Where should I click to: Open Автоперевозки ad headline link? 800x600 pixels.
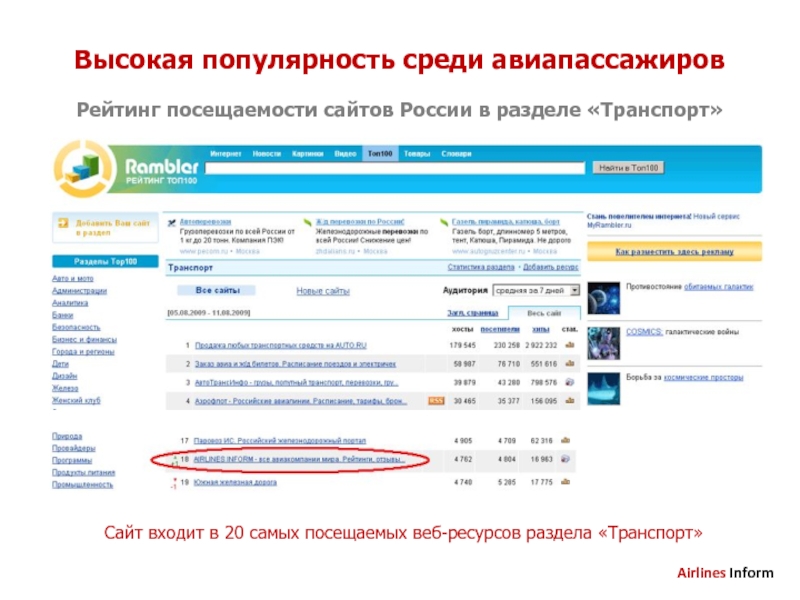pyautogui.click(x=206, y=222)
